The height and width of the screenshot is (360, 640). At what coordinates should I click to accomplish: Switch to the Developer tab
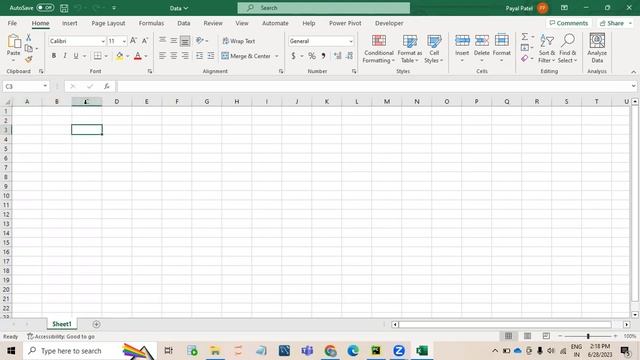(389, 23)
